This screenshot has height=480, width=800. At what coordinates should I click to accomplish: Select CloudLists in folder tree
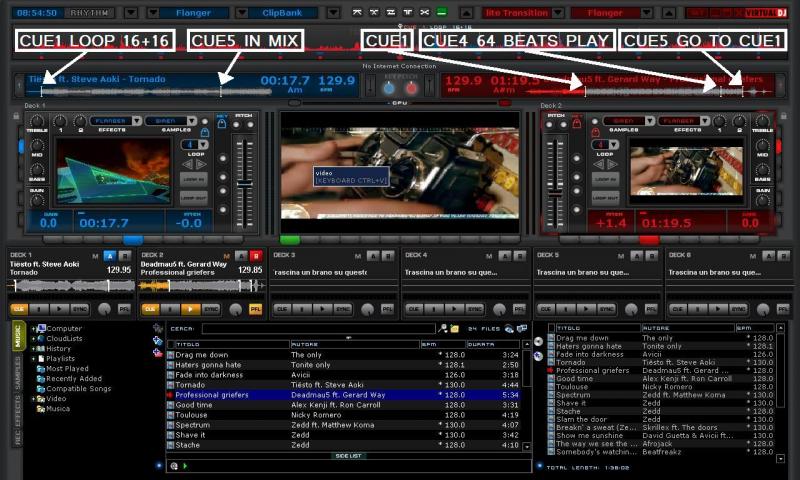pyautogui.click(x=64, y=339)
